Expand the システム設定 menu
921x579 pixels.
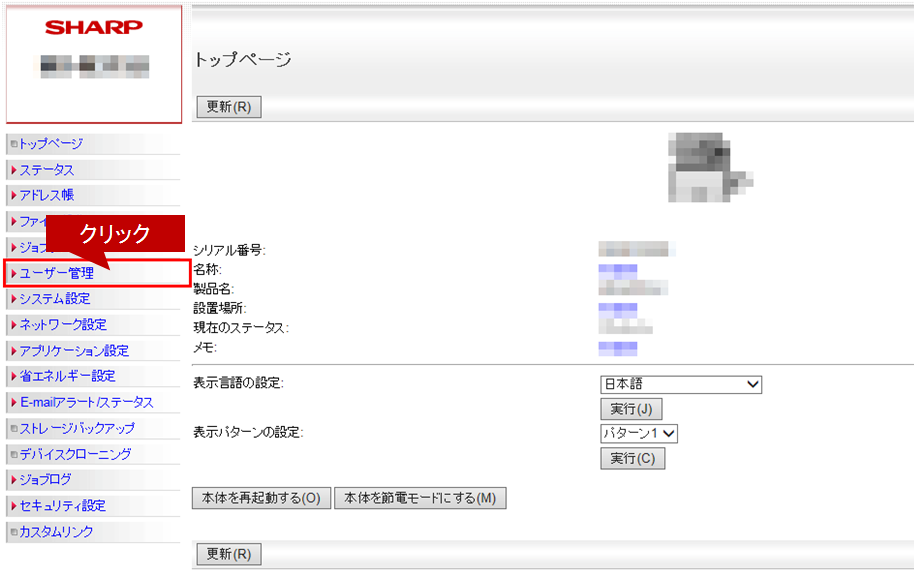tap(54, 298)
